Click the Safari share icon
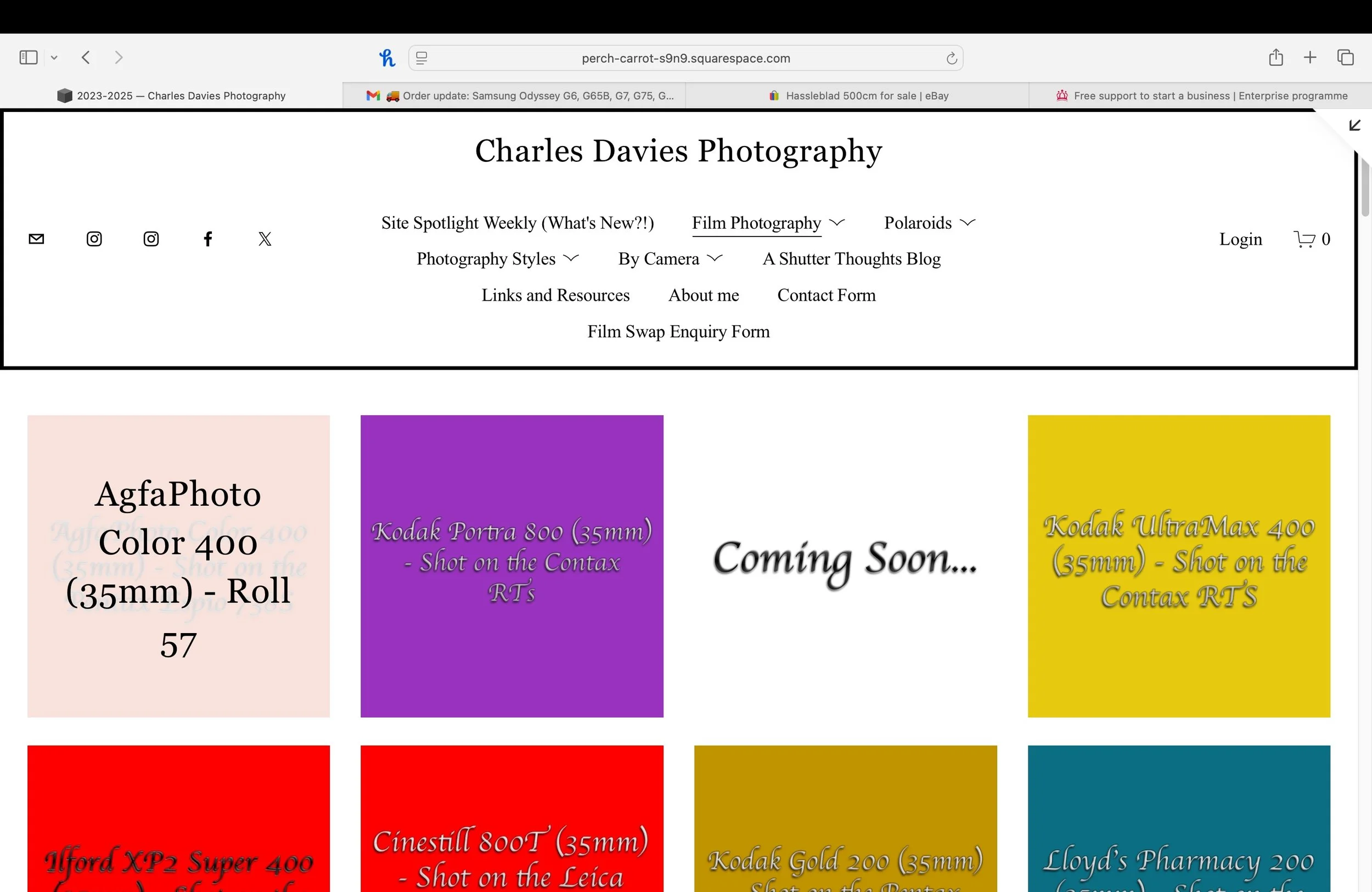Screen dimensions: 1372x892 pyautogui.click(x=1276, y=58)
